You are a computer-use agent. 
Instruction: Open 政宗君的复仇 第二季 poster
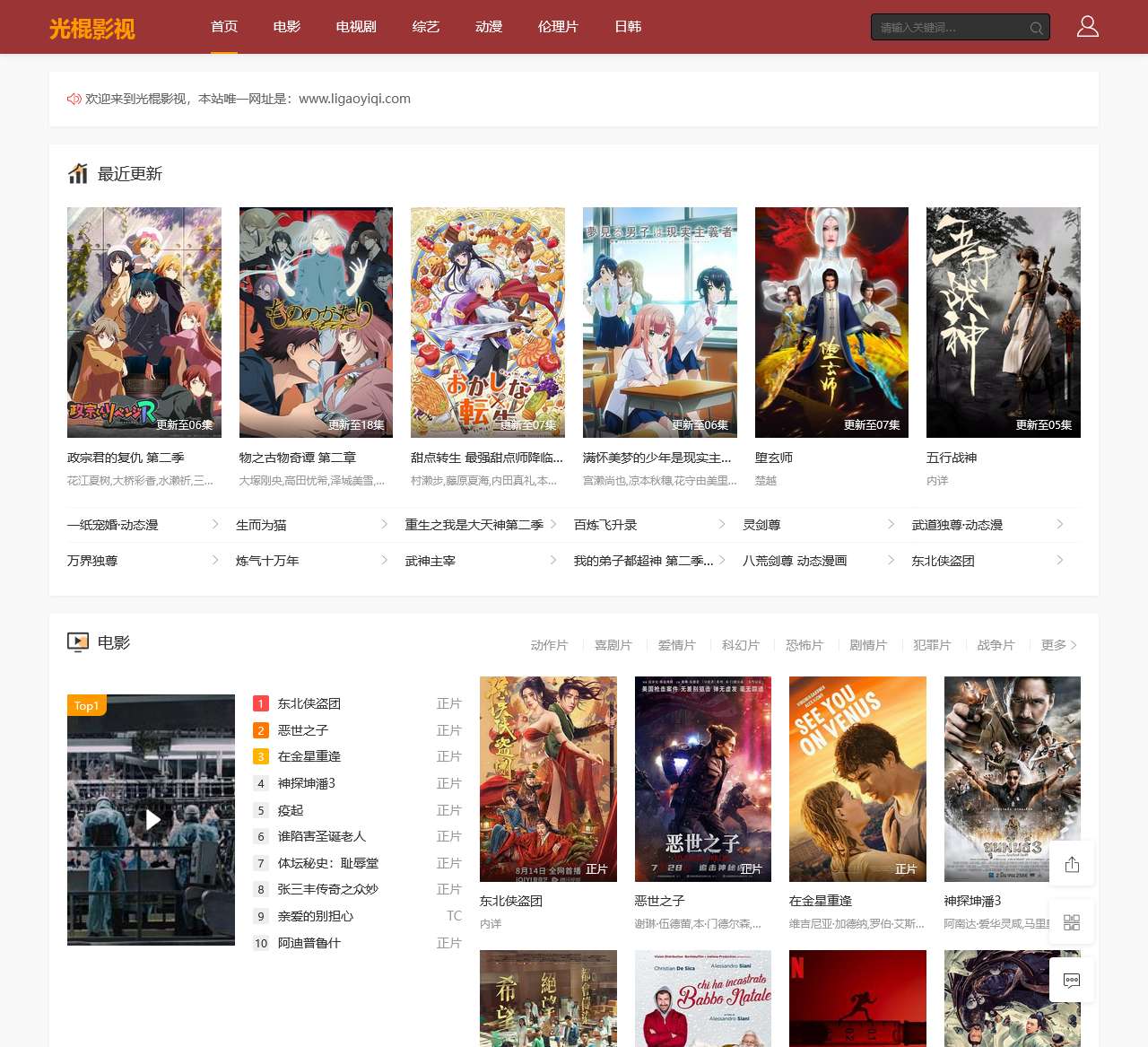coord(144,322)
